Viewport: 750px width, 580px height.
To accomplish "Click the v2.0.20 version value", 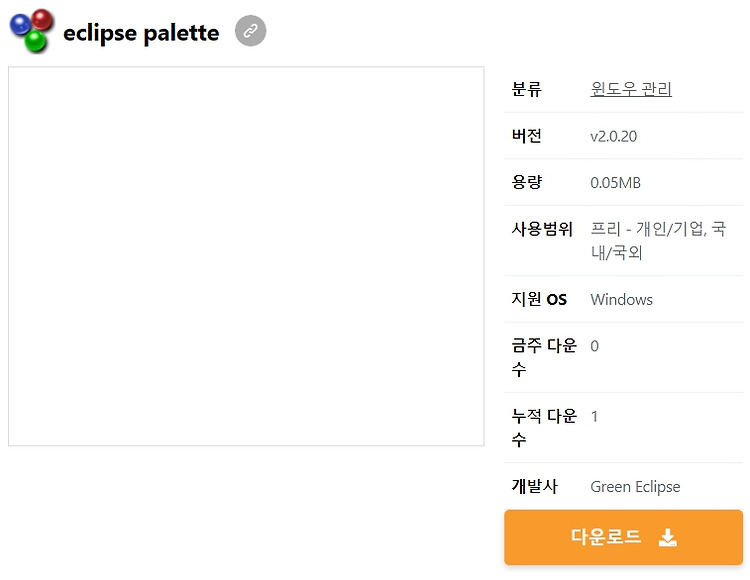I will (x=614, y=136).
